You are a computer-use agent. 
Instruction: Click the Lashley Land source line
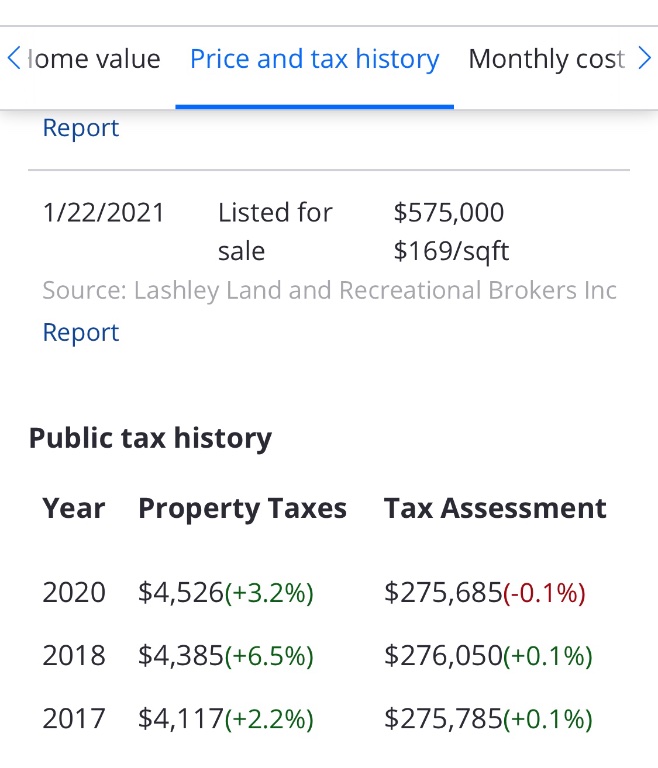click(329, 291)
